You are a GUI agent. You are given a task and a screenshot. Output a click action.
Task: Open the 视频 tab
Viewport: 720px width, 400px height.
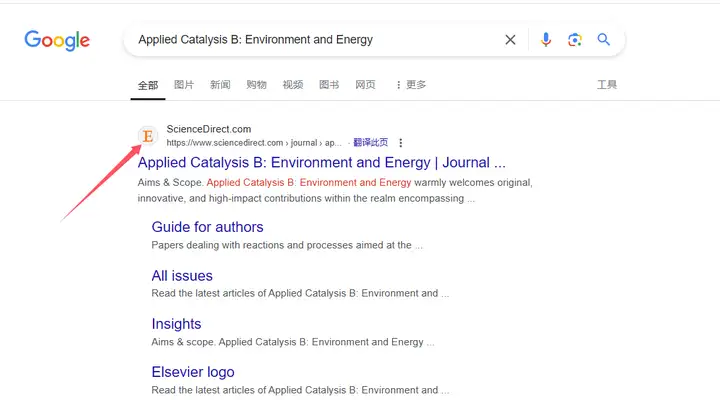click(293, 85)
